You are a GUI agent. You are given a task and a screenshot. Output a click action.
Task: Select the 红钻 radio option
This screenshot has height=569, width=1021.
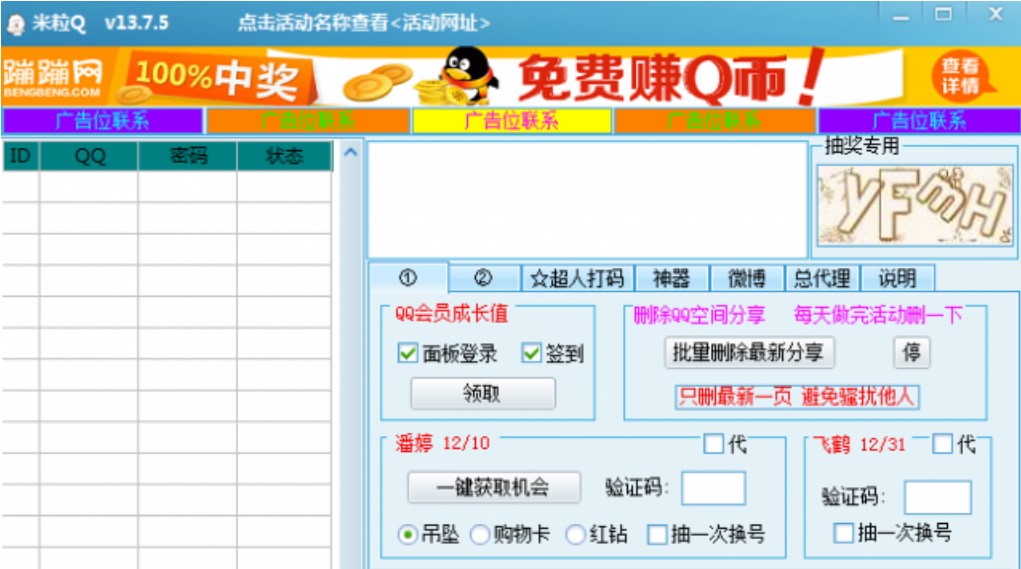pyautogui.click(x=576, y=534)
